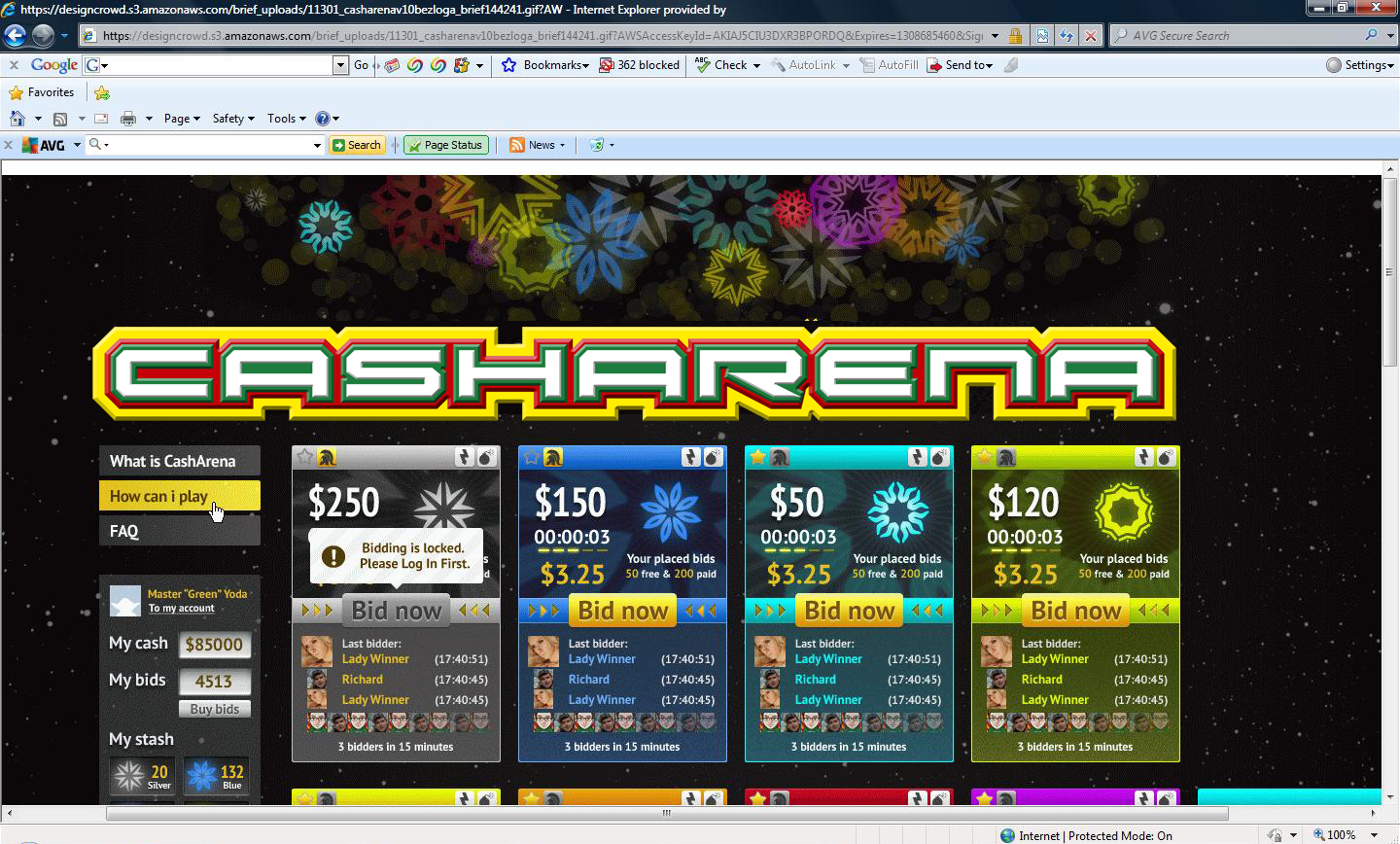Toggle favorite star on $250 auction card

pyautogui.click(x=305, y=457)
